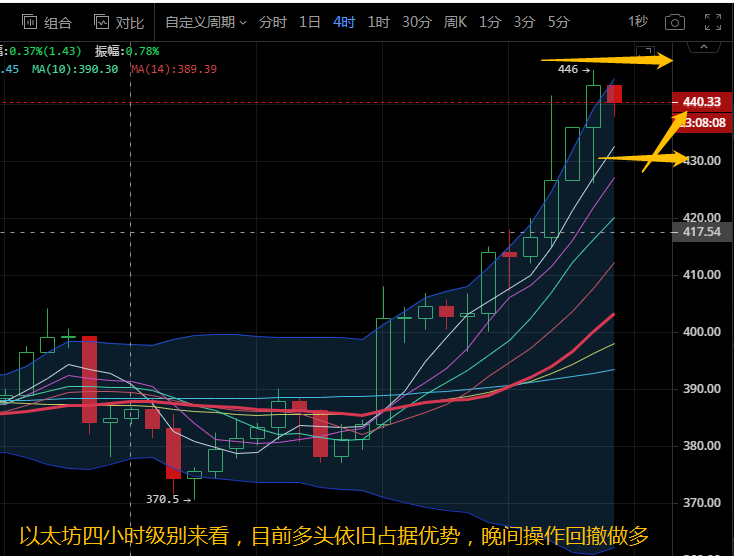This screenshot has height=556, width=734.
Task: Click the MA(14):389.39 indicator label
Action: pyautogui.click(x=174, y=69)
